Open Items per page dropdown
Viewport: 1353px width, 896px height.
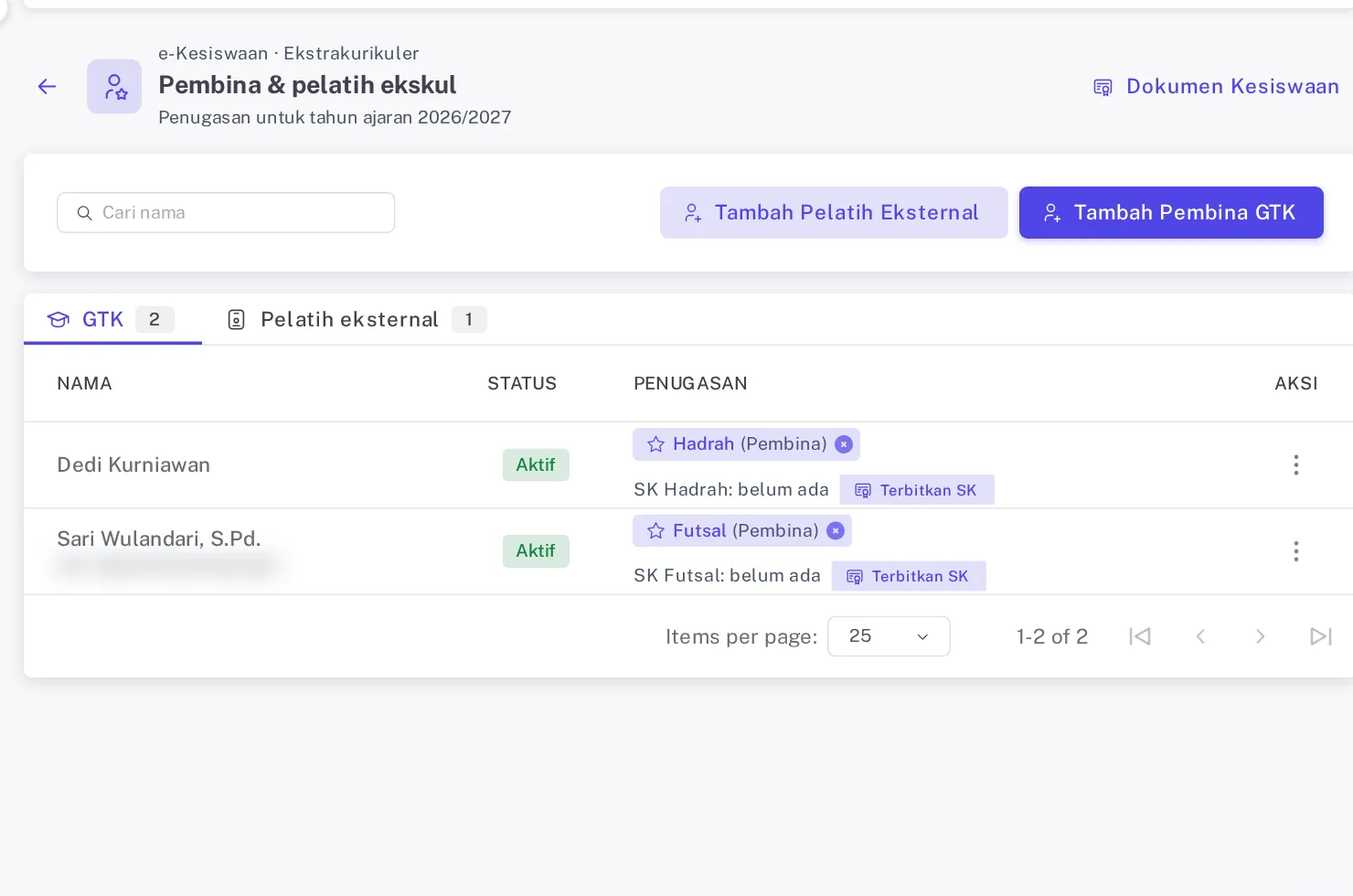click(x=889, y=636)
